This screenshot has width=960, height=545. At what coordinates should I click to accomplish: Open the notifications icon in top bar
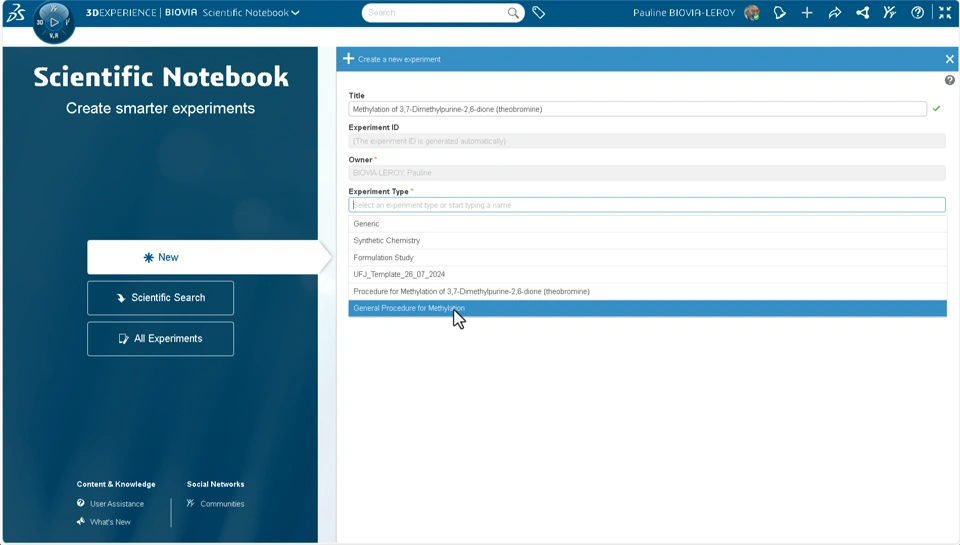tap(779, 12)
